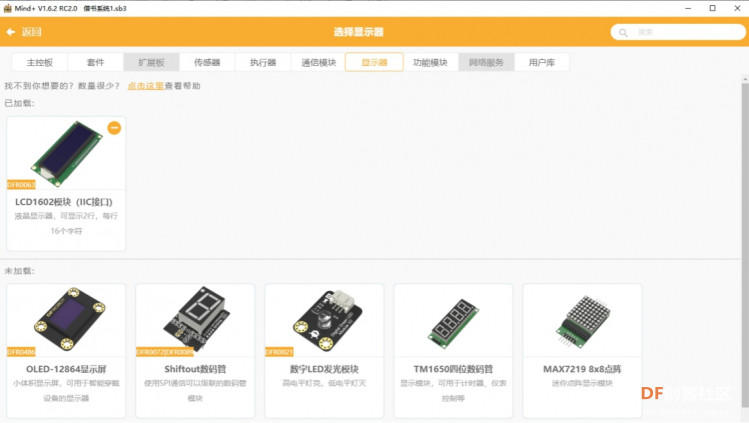Switch to the 网络服务 tab

click(x=486, y=63)
